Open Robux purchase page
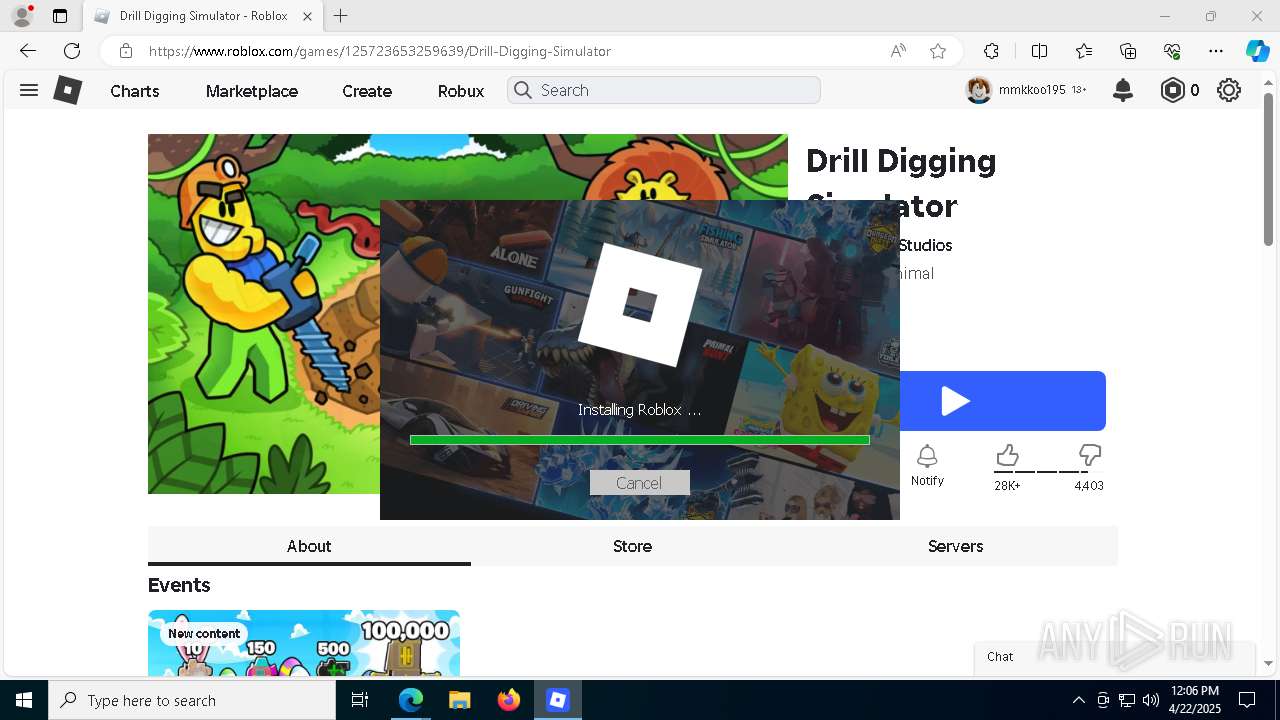The width and height of the screenshot is (1280, 720). (461, 91)
